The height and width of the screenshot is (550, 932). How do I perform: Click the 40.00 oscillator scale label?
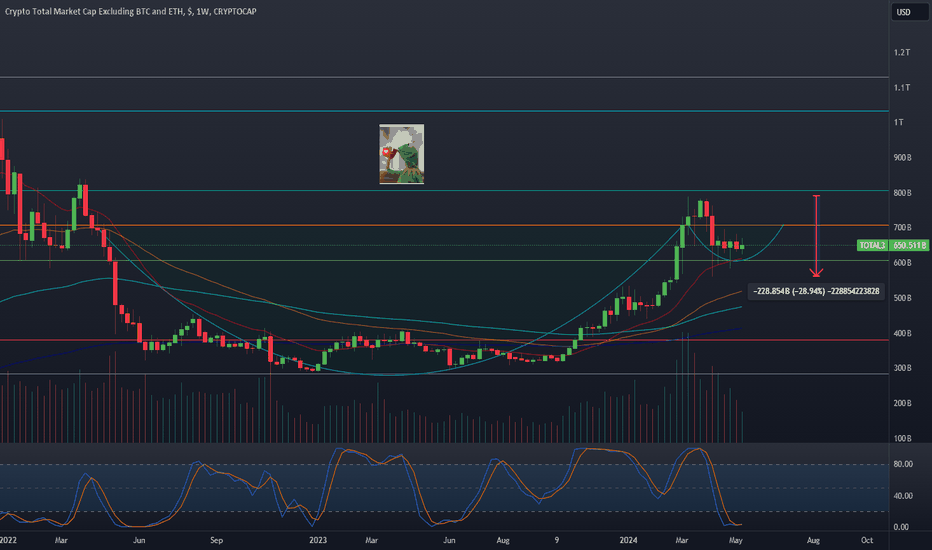903,495
